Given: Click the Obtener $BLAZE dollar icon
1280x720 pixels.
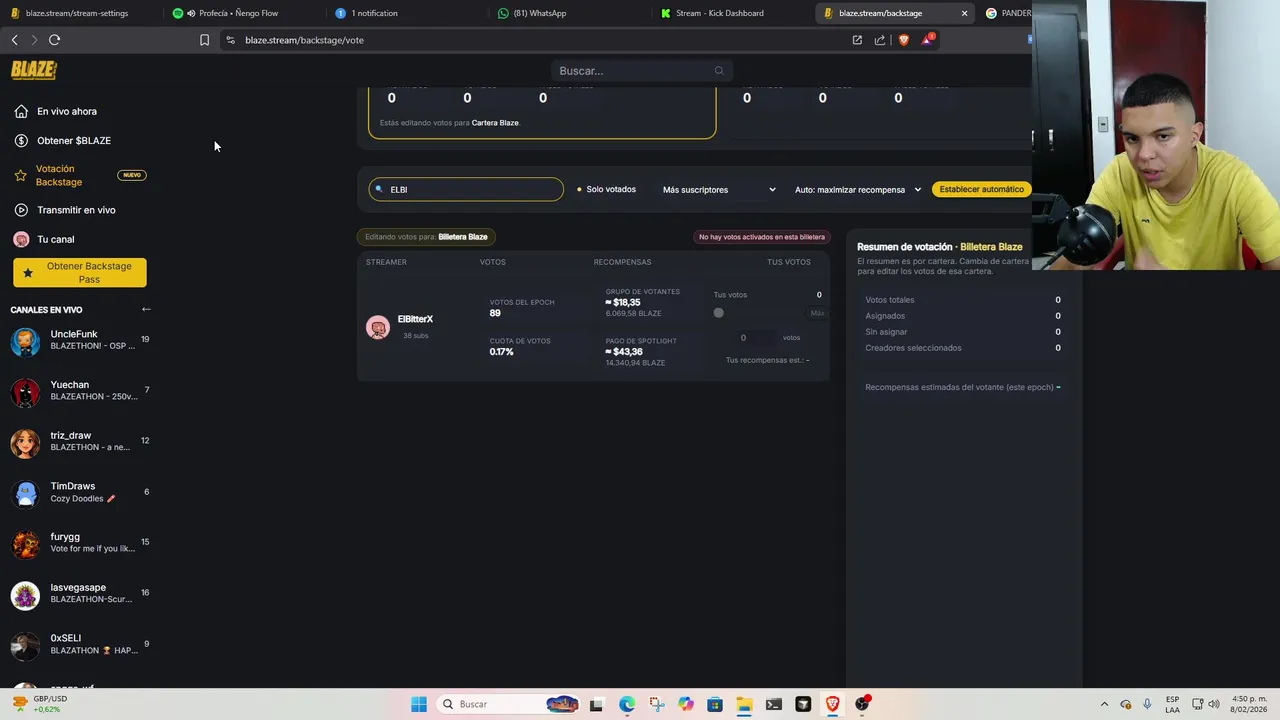Looking at the screenshot, I should coord(21,141).
